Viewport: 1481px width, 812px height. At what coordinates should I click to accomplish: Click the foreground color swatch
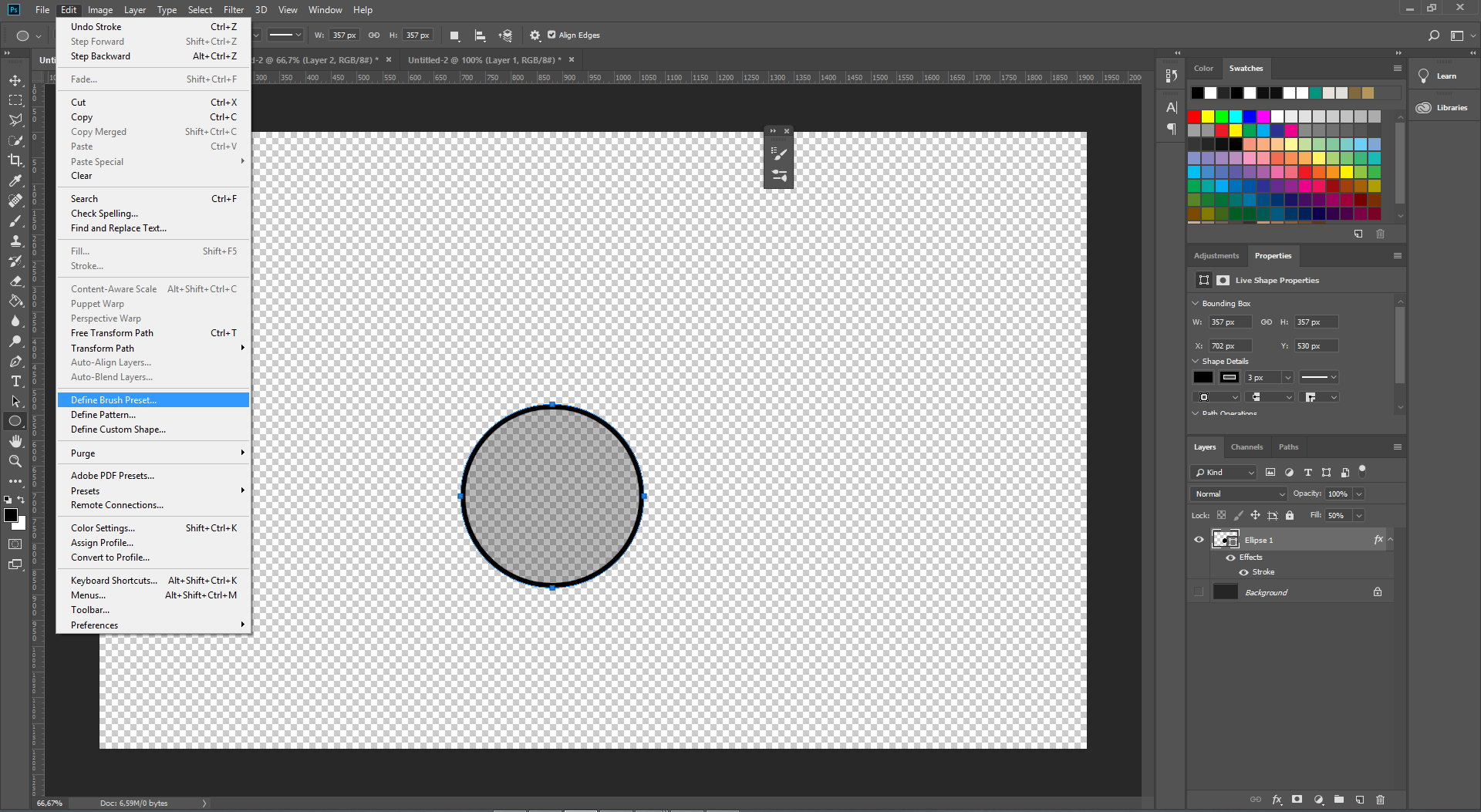coord(11,516)
